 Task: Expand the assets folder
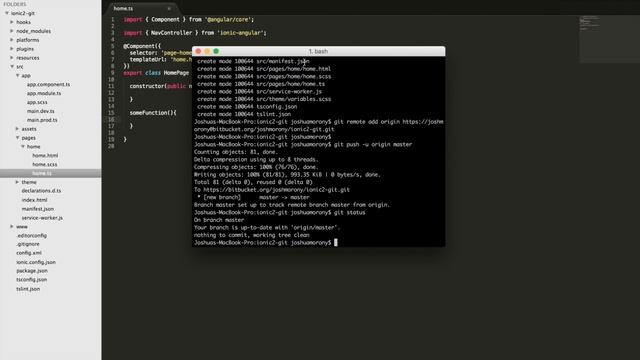coord(18,129)
